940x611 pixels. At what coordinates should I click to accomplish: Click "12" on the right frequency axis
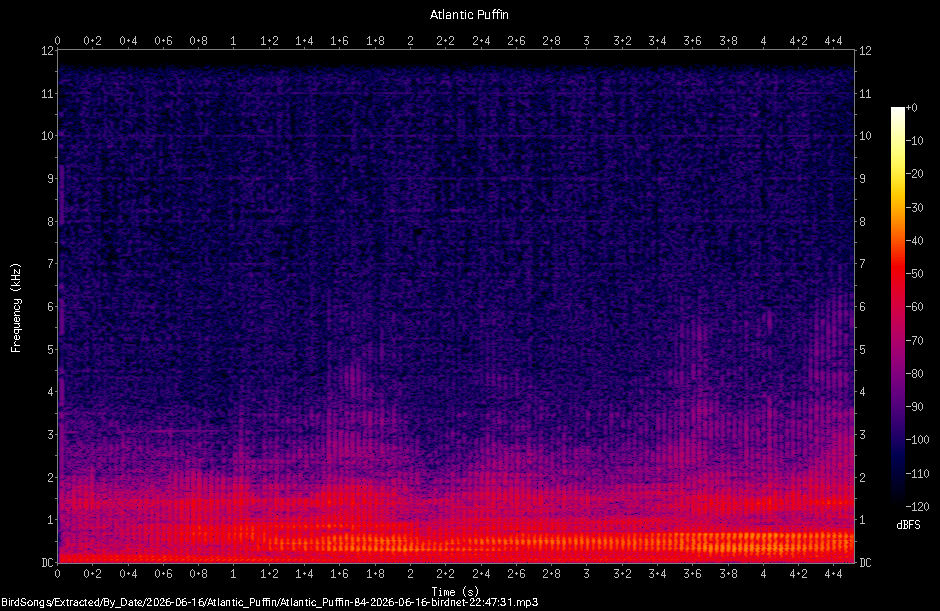[x=866, y=51]
